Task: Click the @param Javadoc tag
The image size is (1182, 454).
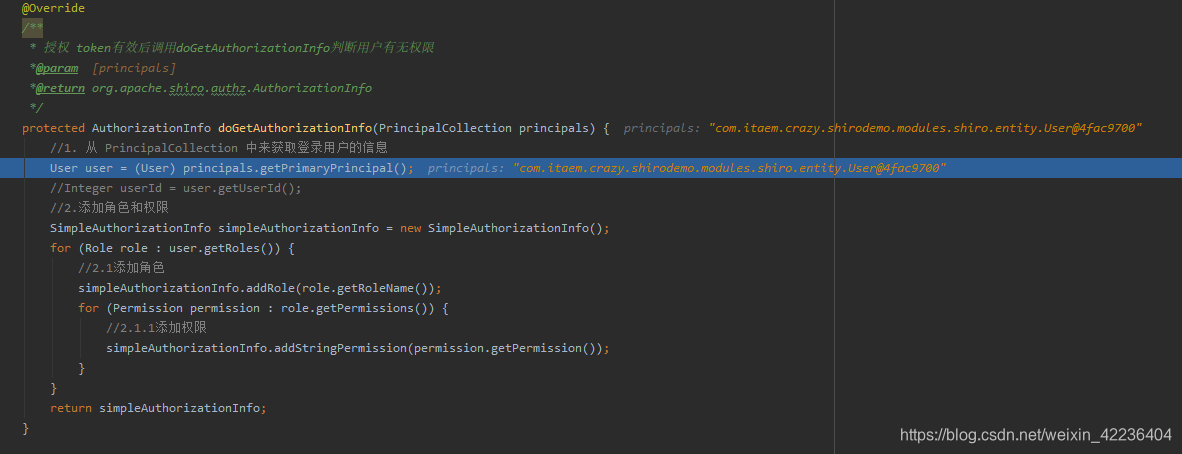Action: click(57, 68)
